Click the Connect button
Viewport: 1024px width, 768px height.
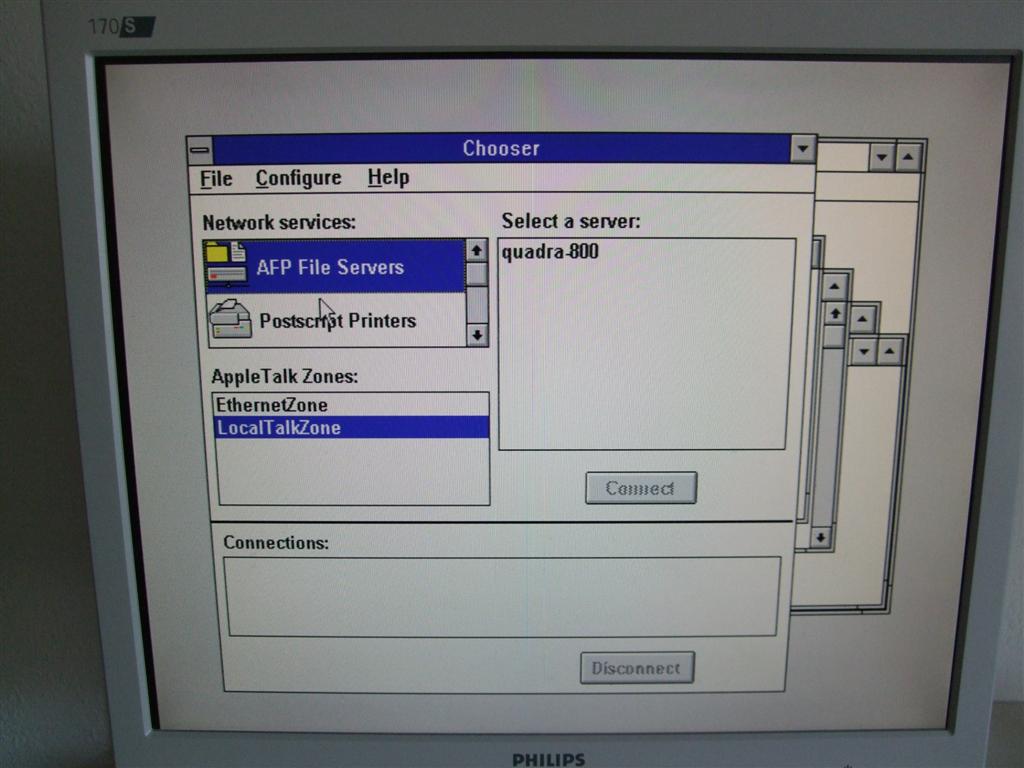641,488
